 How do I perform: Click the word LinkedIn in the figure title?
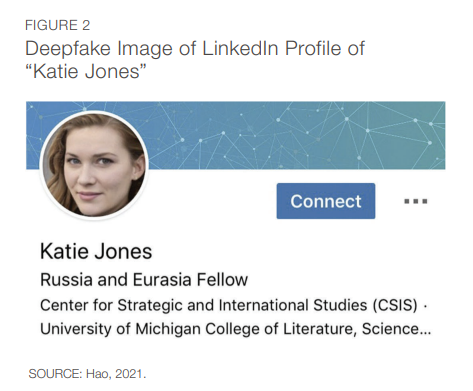240,48
